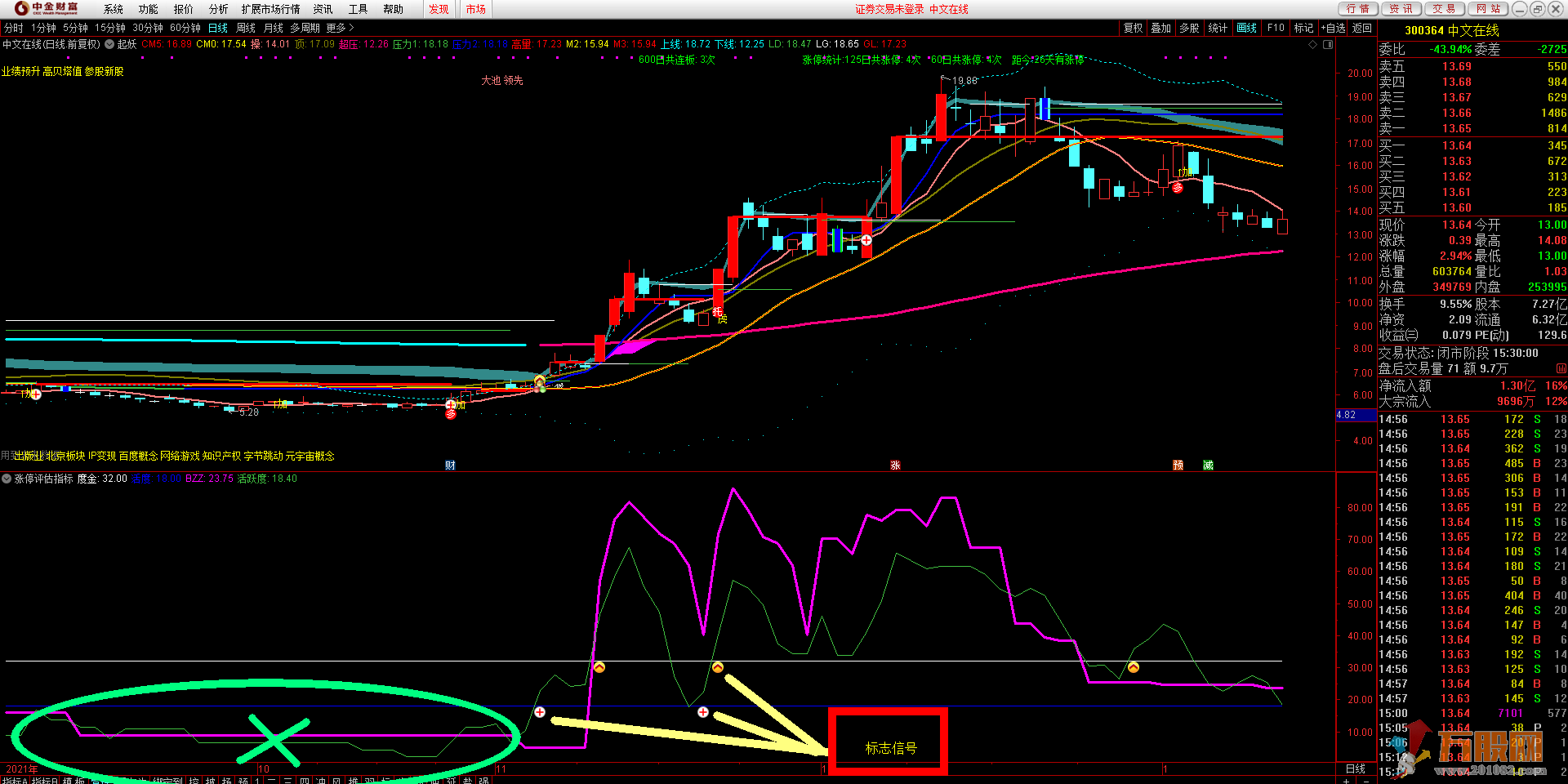This screenshot has height=784, width=1568.
Task: Click the 多 signal icon near 5.28 low
Action: [451, 414]
